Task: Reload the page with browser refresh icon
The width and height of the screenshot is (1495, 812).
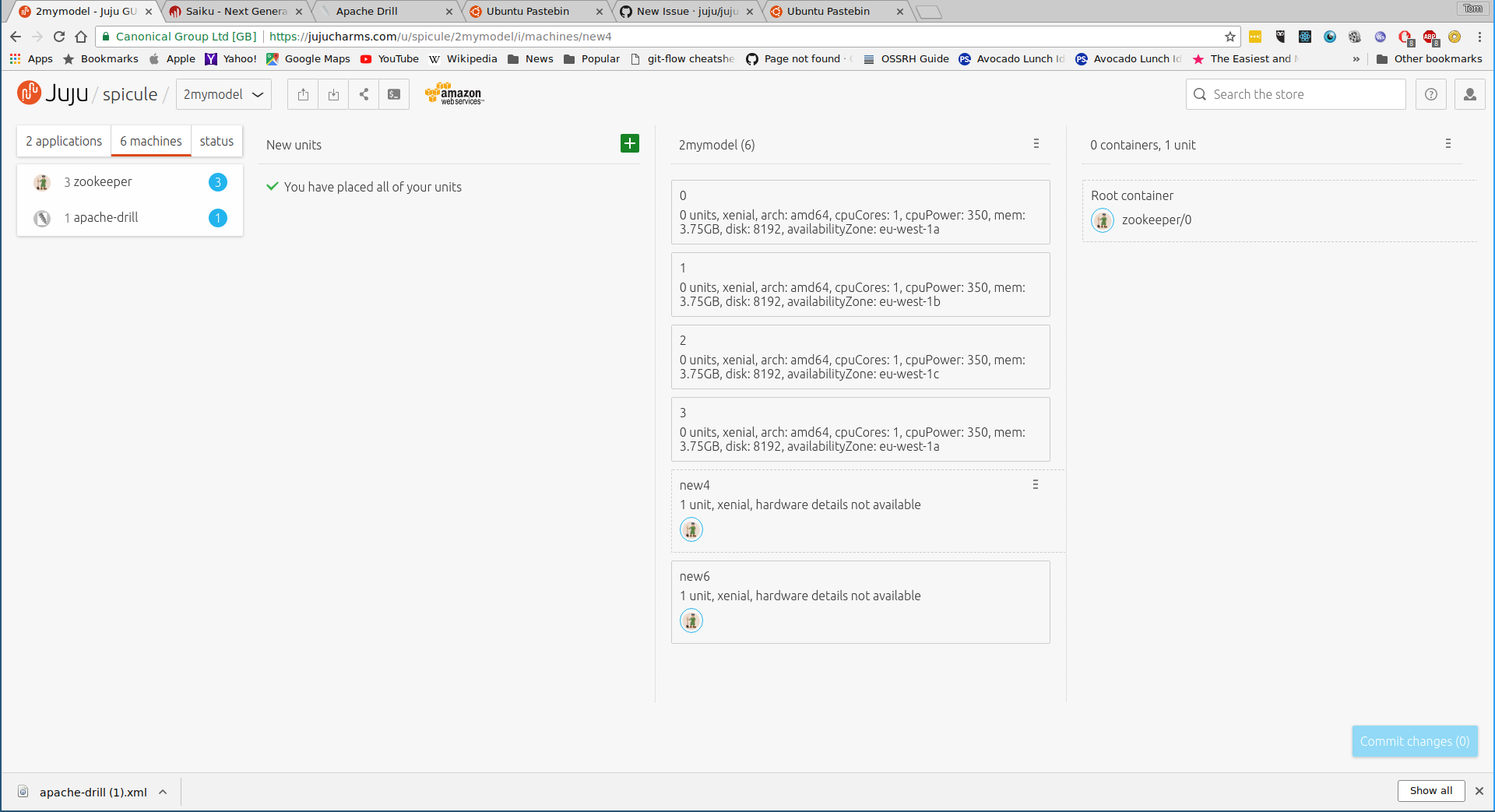Action: pyautogui.click(x=59, y=37)
